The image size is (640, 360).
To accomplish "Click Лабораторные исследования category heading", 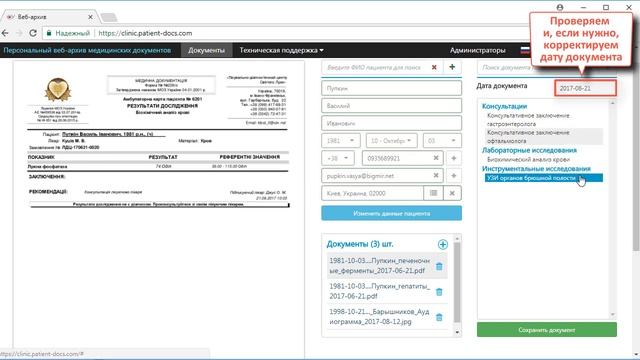I will [529, 150].
